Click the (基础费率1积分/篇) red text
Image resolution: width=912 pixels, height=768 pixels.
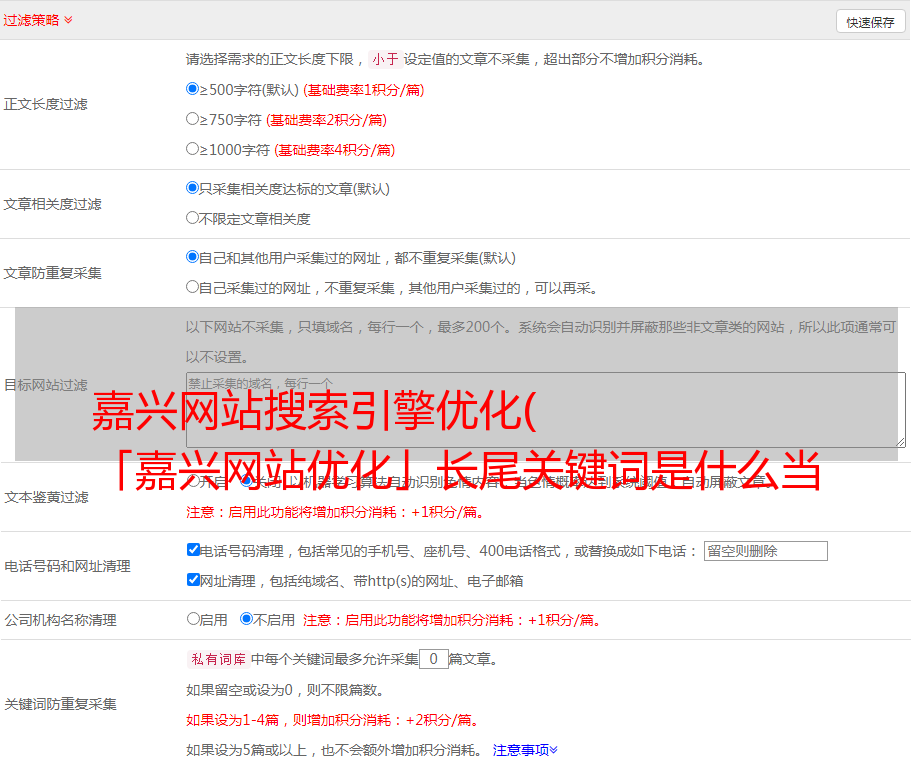pyautogui.click(x=364, y=90)
